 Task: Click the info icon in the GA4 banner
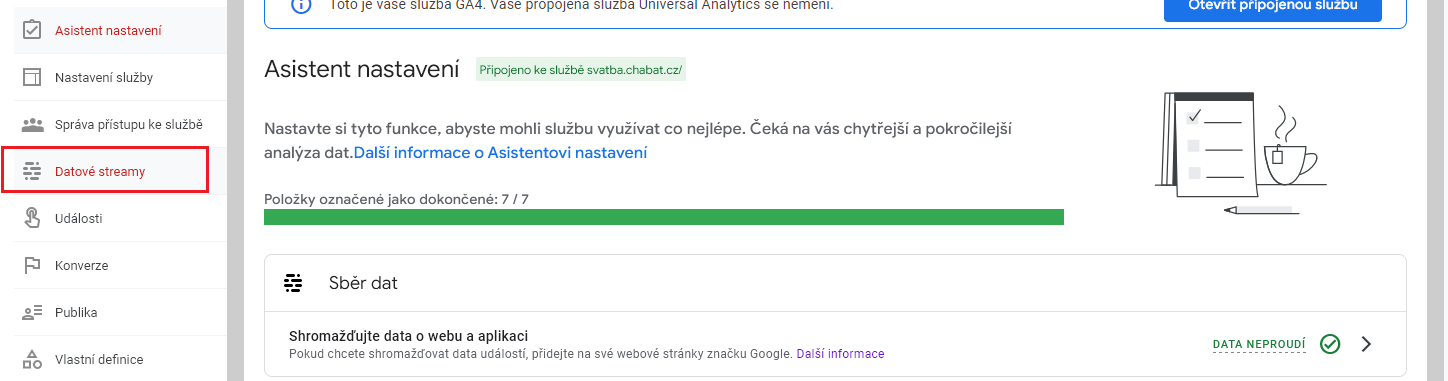click(x=300, y=6)
